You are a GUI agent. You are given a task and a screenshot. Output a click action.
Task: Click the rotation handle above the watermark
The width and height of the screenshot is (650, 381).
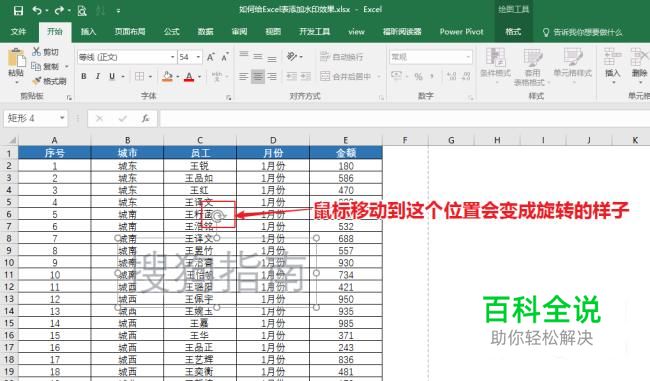point(217,215)
